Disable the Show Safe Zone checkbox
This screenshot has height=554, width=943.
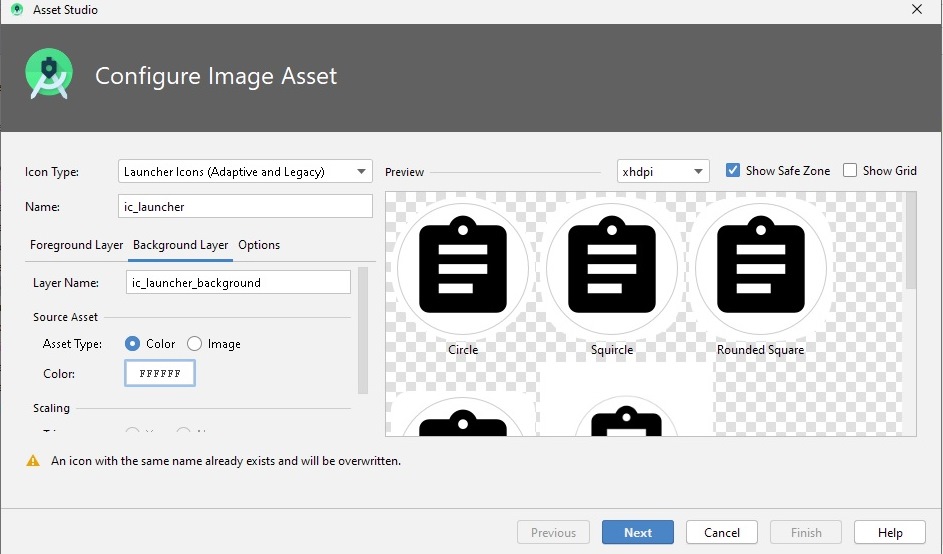[x=733, y=171]
